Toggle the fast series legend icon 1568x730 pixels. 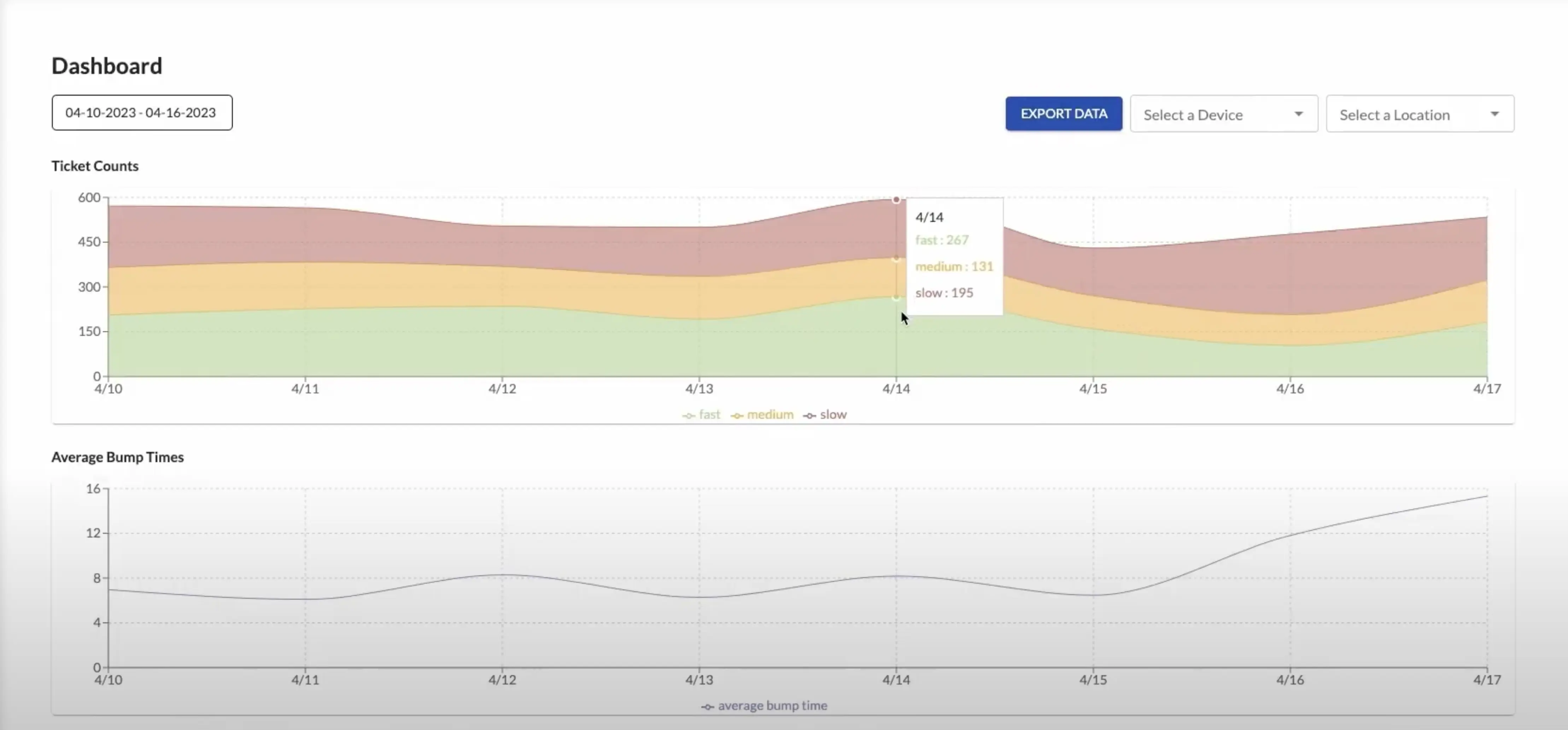(689, 416)
